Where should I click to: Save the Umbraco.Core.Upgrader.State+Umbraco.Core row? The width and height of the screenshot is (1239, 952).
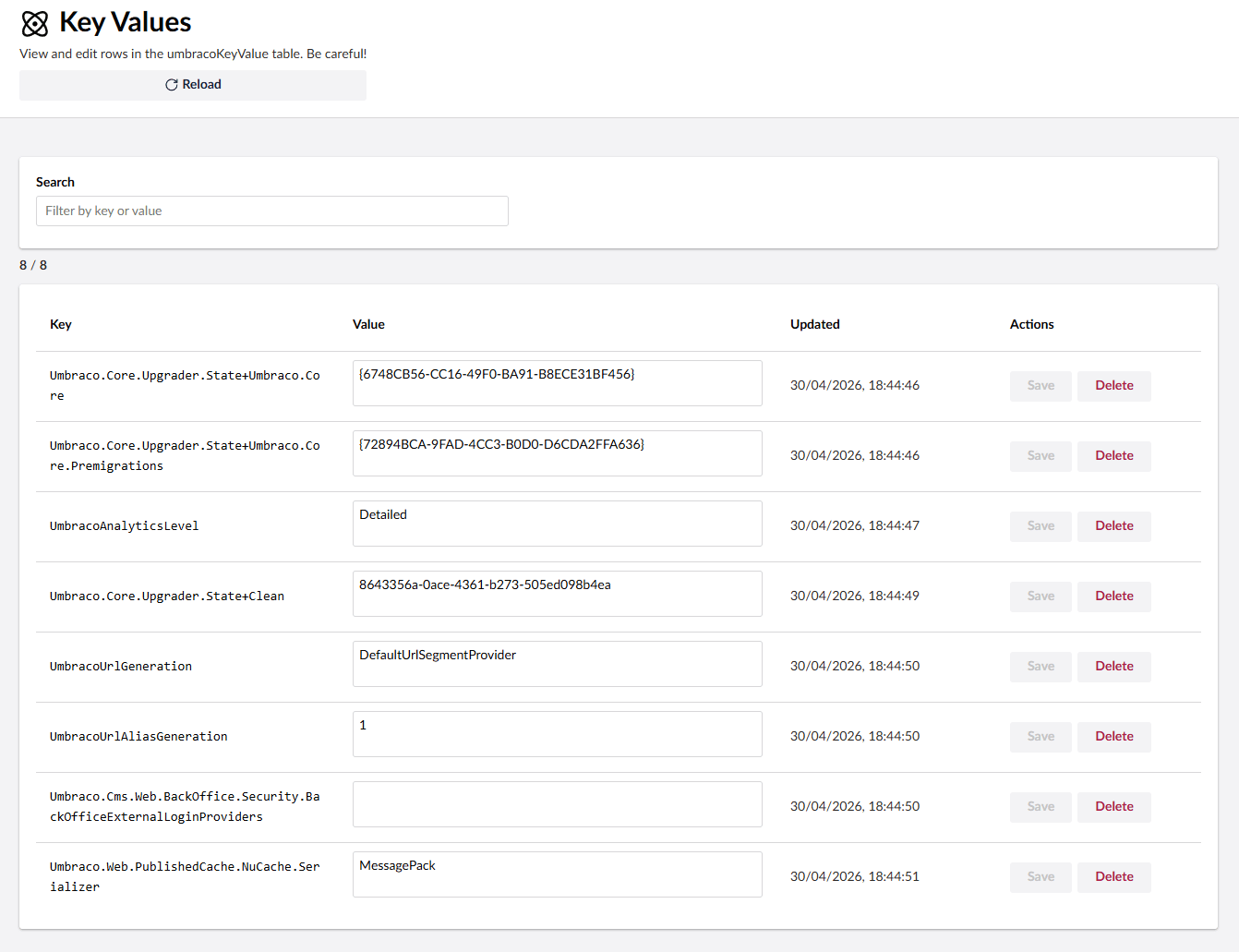click(1041, 386)
